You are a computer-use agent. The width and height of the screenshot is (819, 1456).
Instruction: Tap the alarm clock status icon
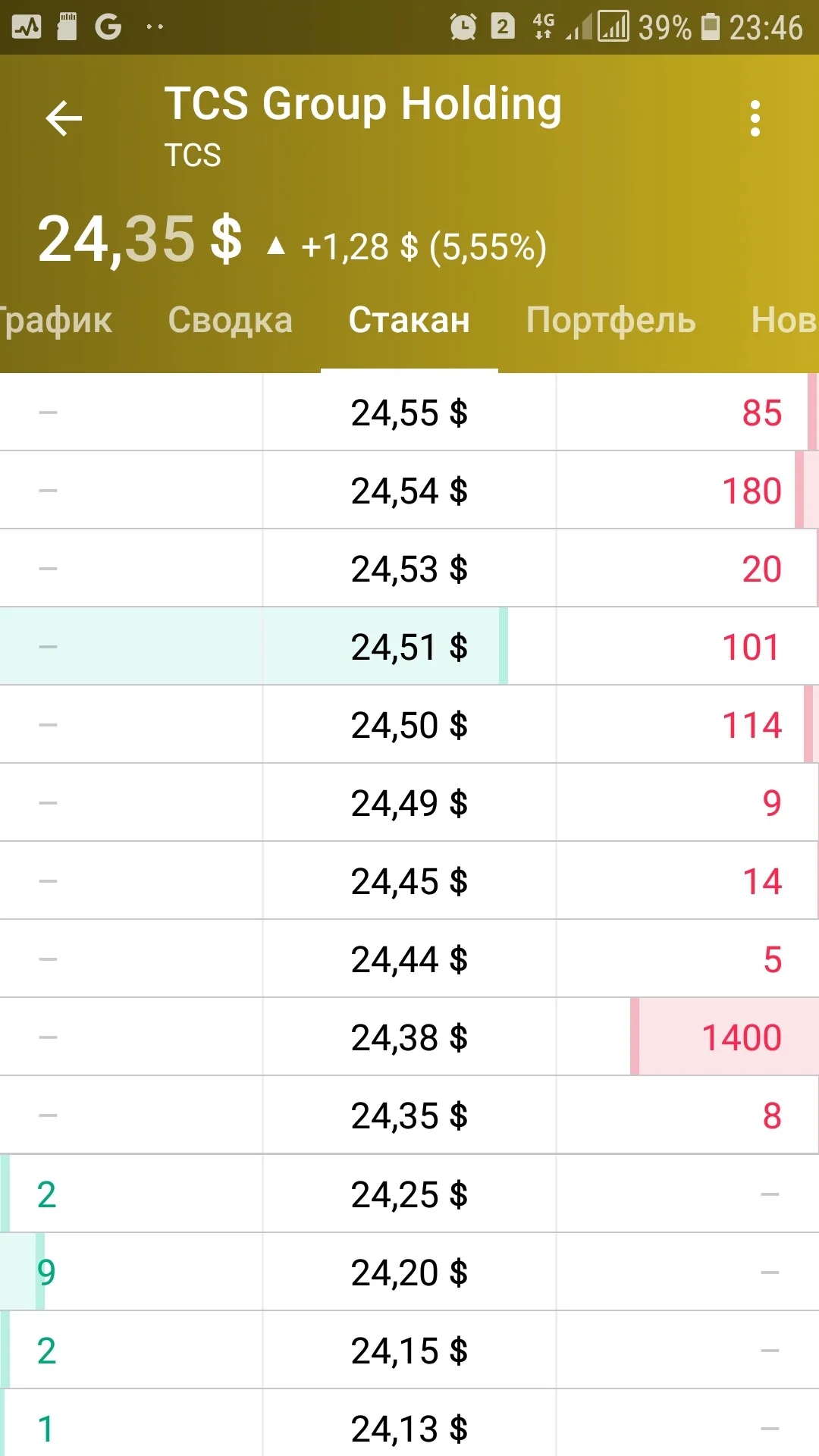(x=463, y=27)
